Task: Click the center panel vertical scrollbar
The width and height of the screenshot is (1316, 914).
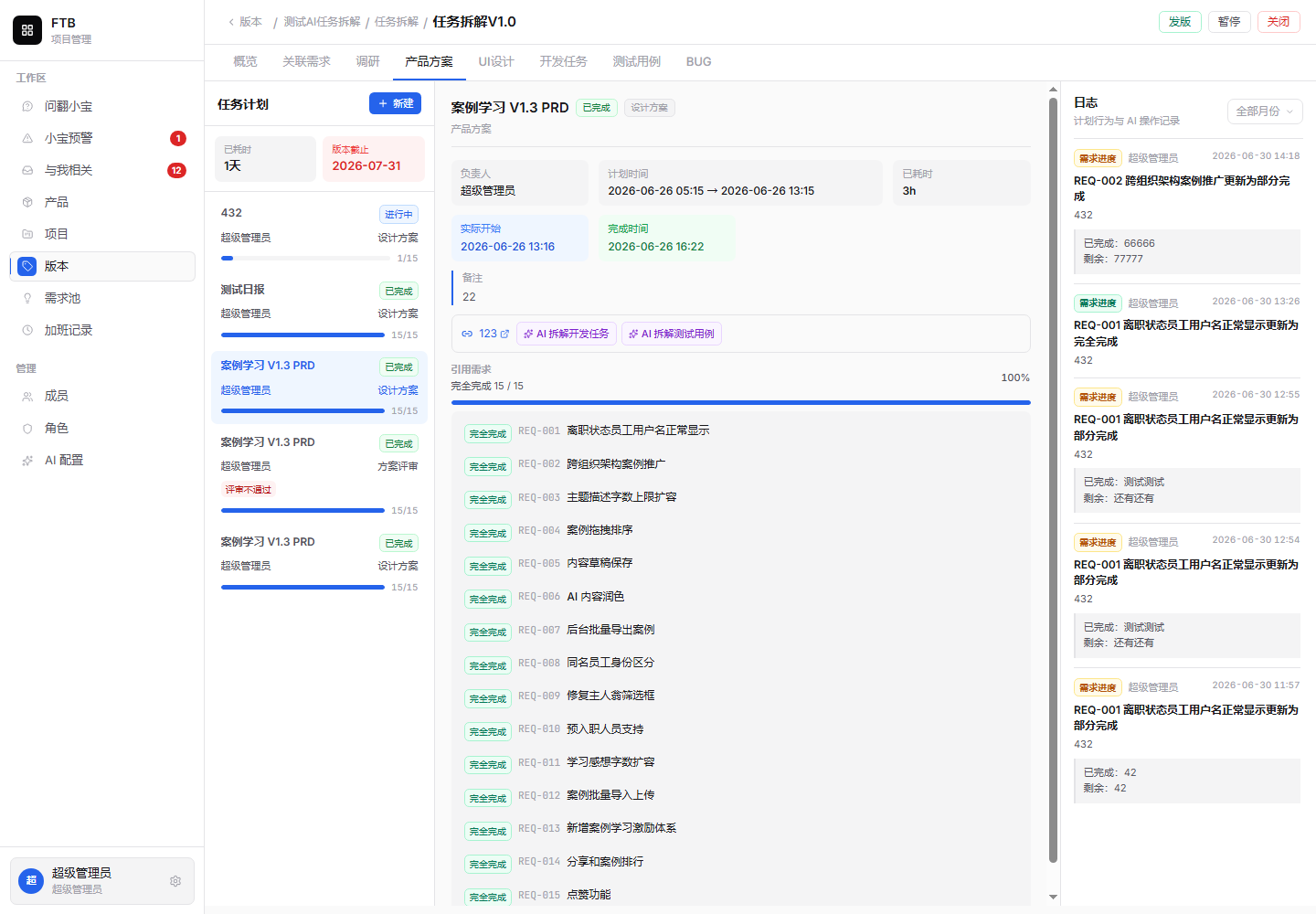Action: [1053, 479]
